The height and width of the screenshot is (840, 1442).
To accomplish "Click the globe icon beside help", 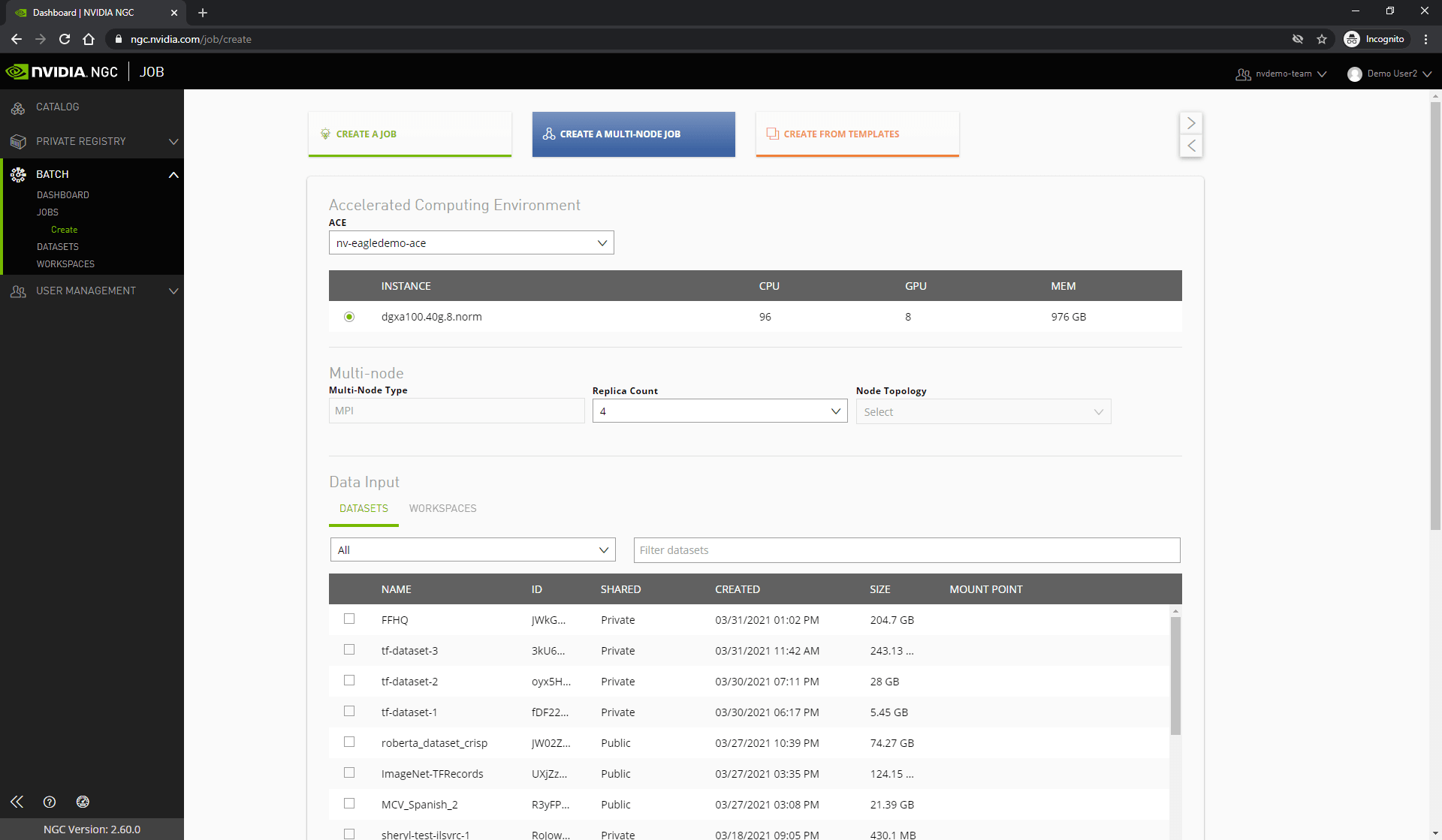I will point(83,802).
